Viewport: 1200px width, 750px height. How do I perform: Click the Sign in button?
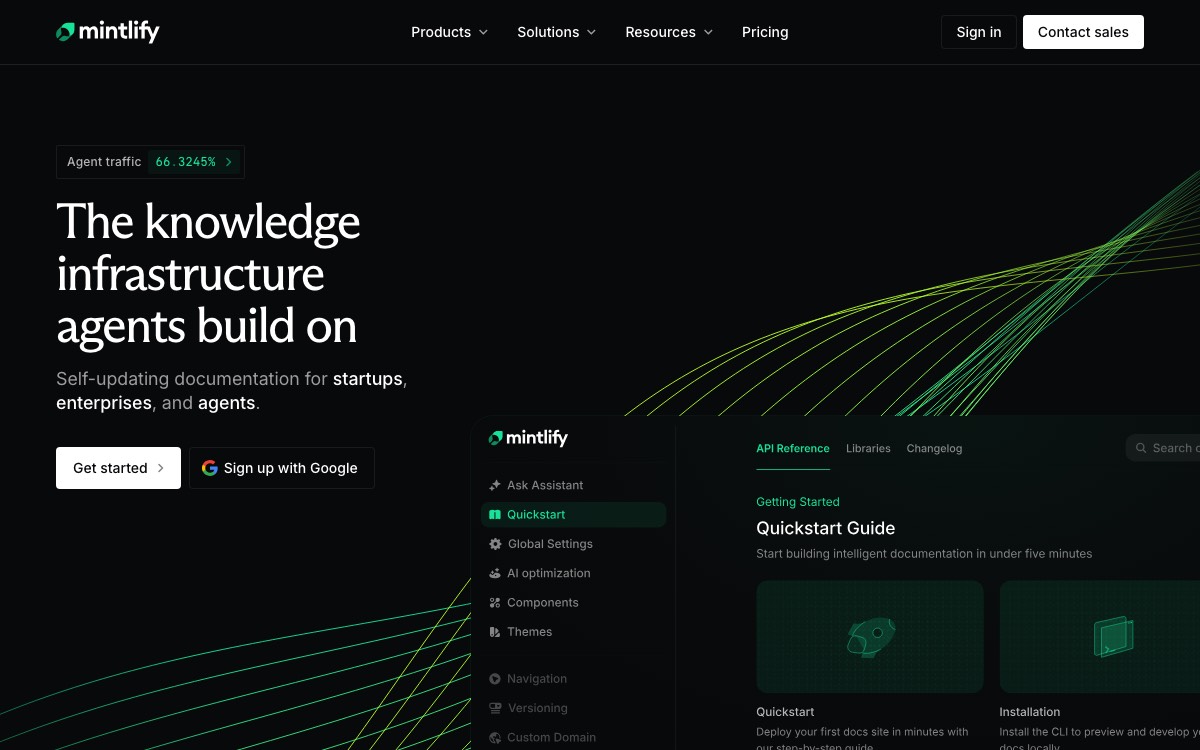pos(978,32)
